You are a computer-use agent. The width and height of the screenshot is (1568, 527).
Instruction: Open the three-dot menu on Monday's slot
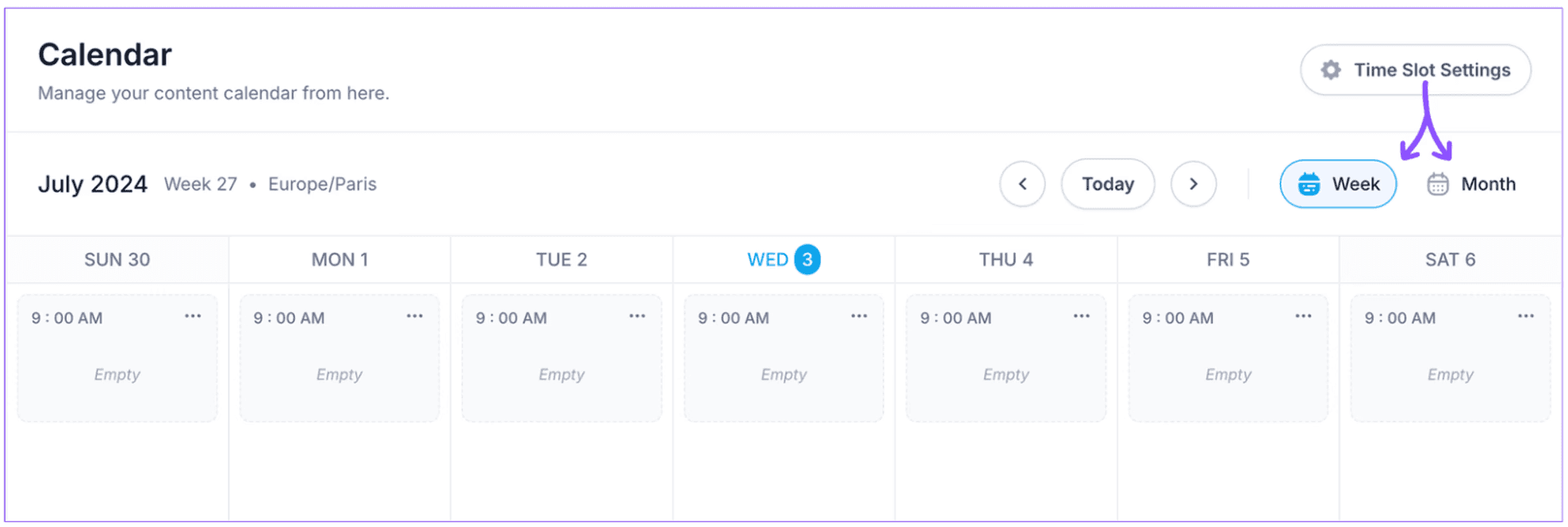(415, 316)
